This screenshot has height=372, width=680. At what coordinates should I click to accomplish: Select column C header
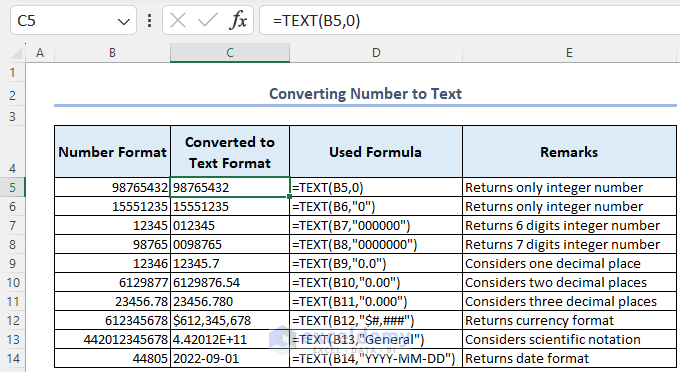point(230,53)
